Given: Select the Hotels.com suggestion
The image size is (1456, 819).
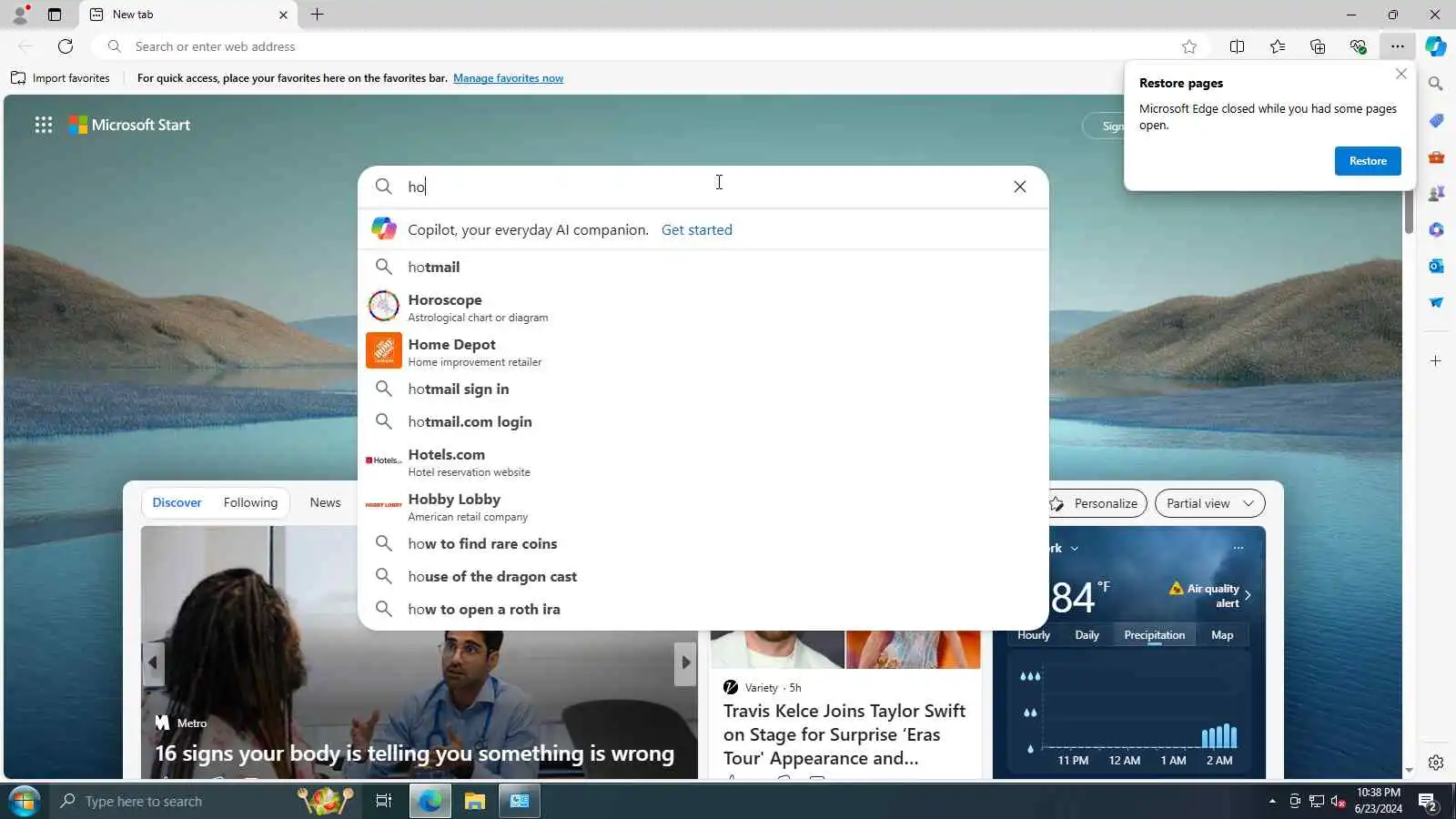Looking at the screenshot, I should [703, 461].
